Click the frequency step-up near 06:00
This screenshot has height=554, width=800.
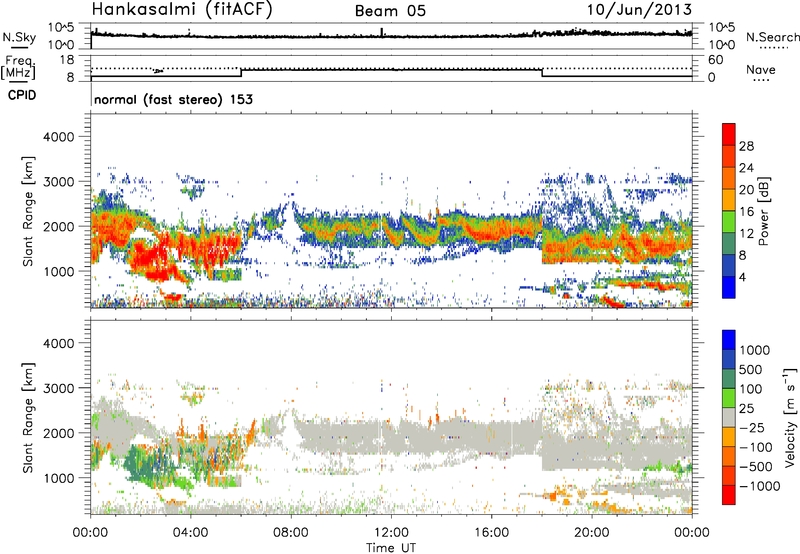coord(241,72)
